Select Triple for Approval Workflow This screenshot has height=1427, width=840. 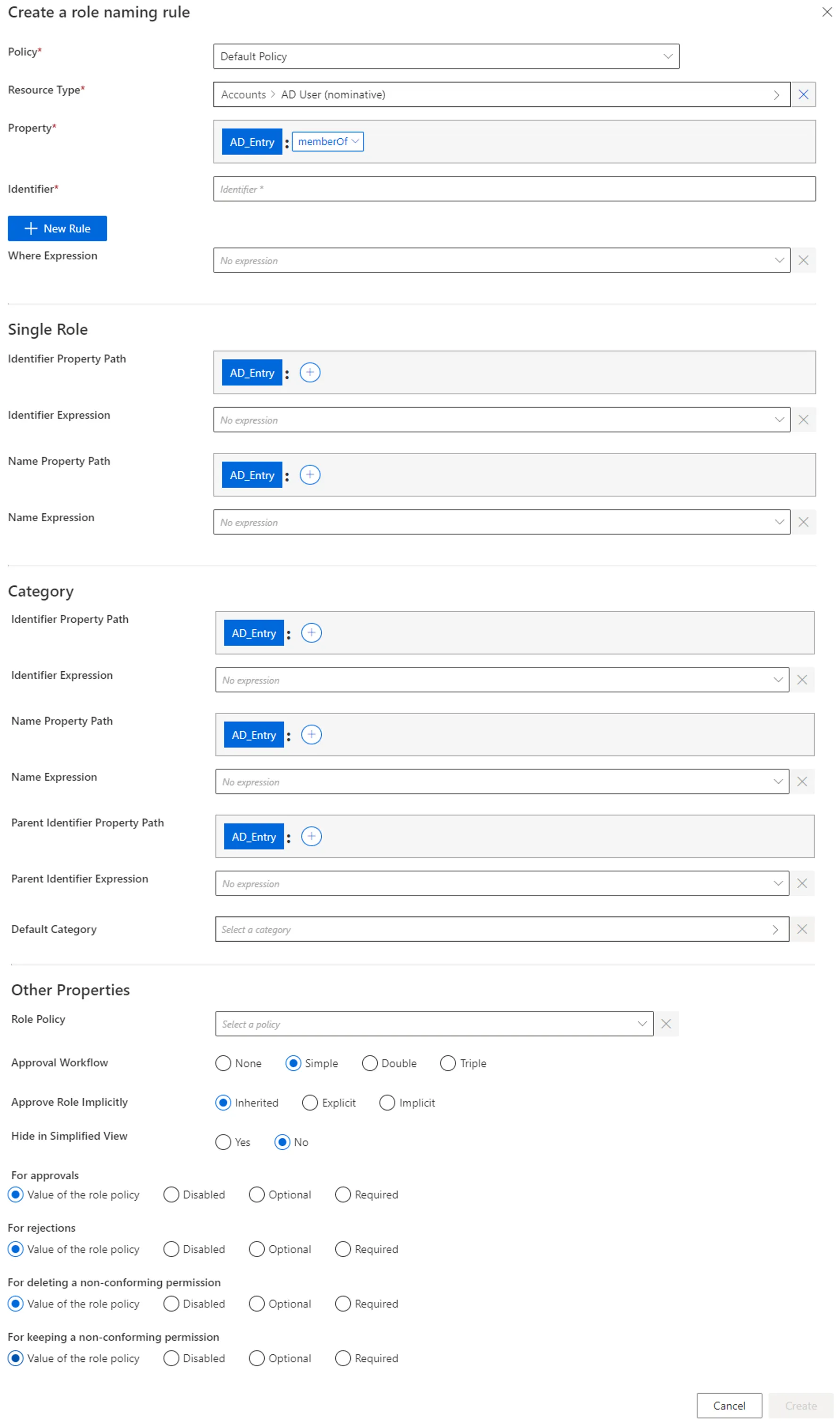click(x=448, y=1063)
